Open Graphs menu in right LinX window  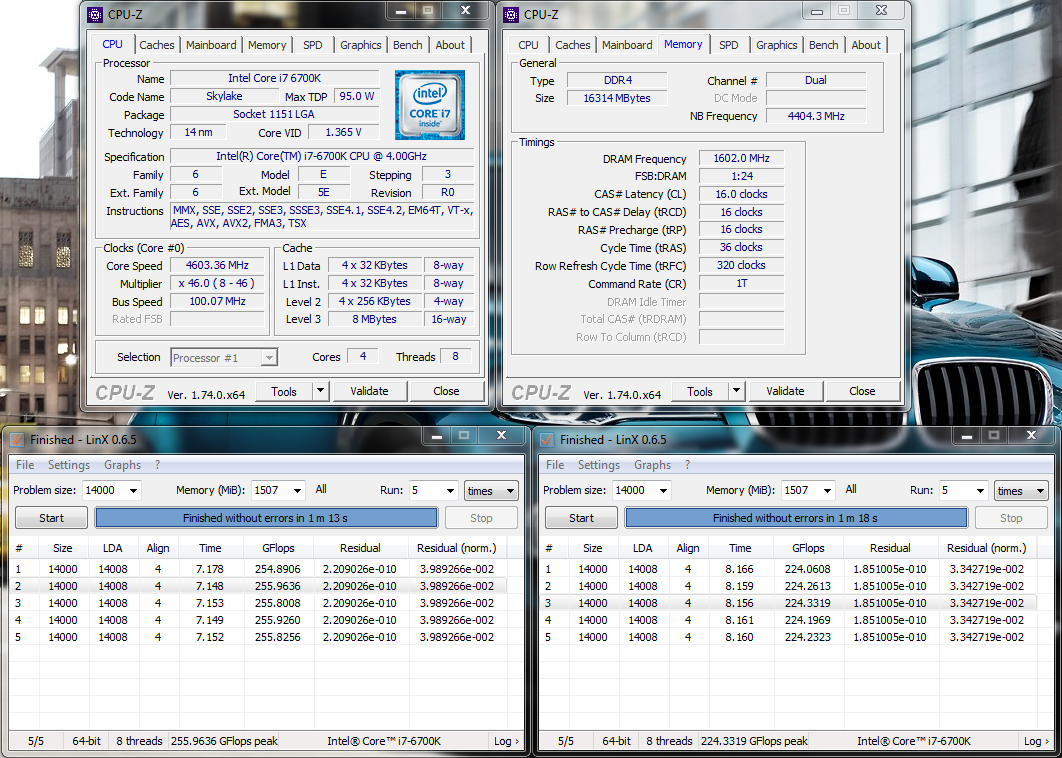(652, 465)
